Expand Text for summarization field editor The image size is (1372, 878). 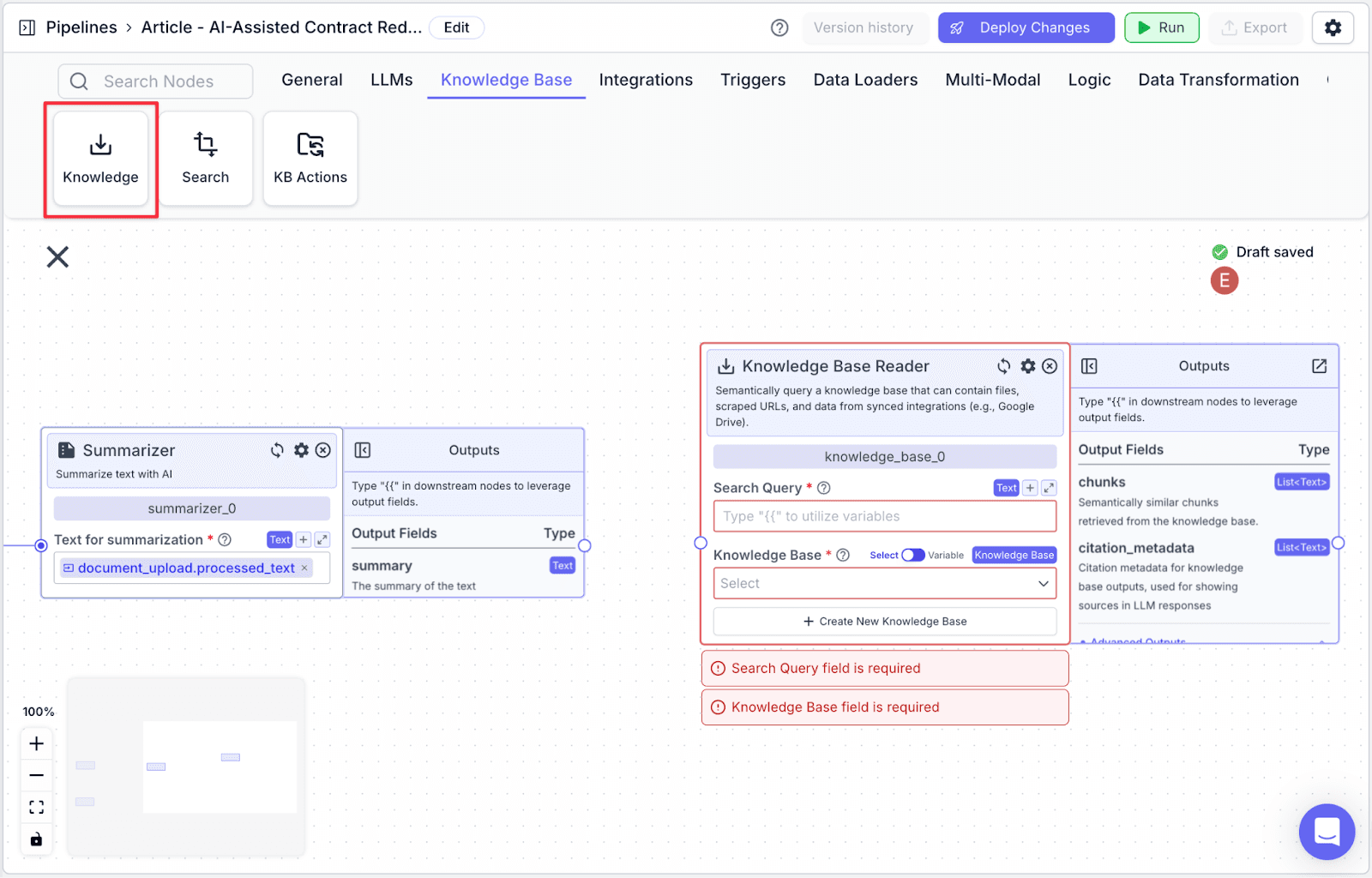point(322,539)
